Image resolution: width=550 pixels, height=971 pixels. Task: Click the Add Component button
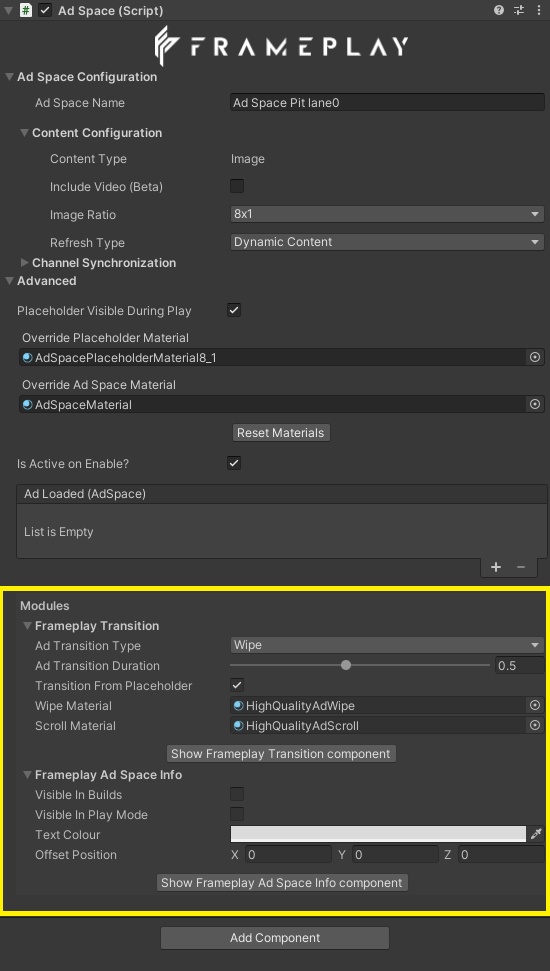pyautogui.click(x=275, y=938)
